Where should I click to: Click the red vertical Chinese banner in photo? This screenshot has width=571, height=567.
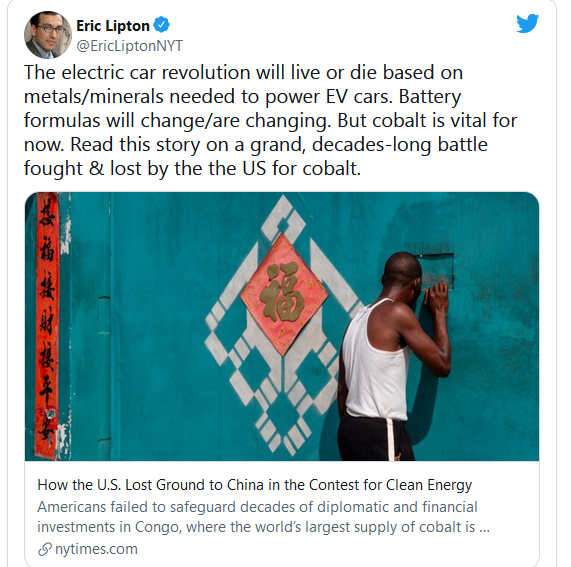[47, 326]
